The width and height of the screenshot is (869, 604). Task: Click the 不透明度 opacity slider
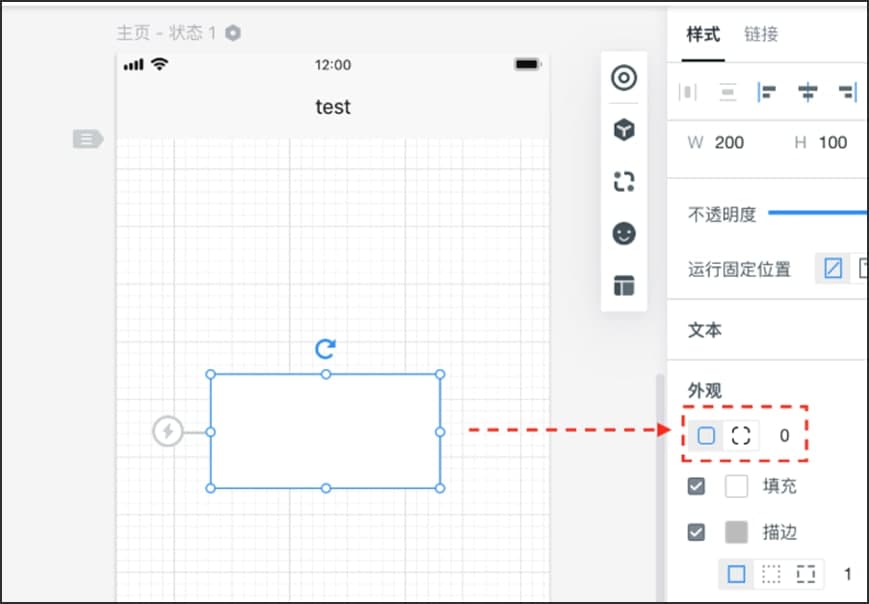click(x=818, y=212)
